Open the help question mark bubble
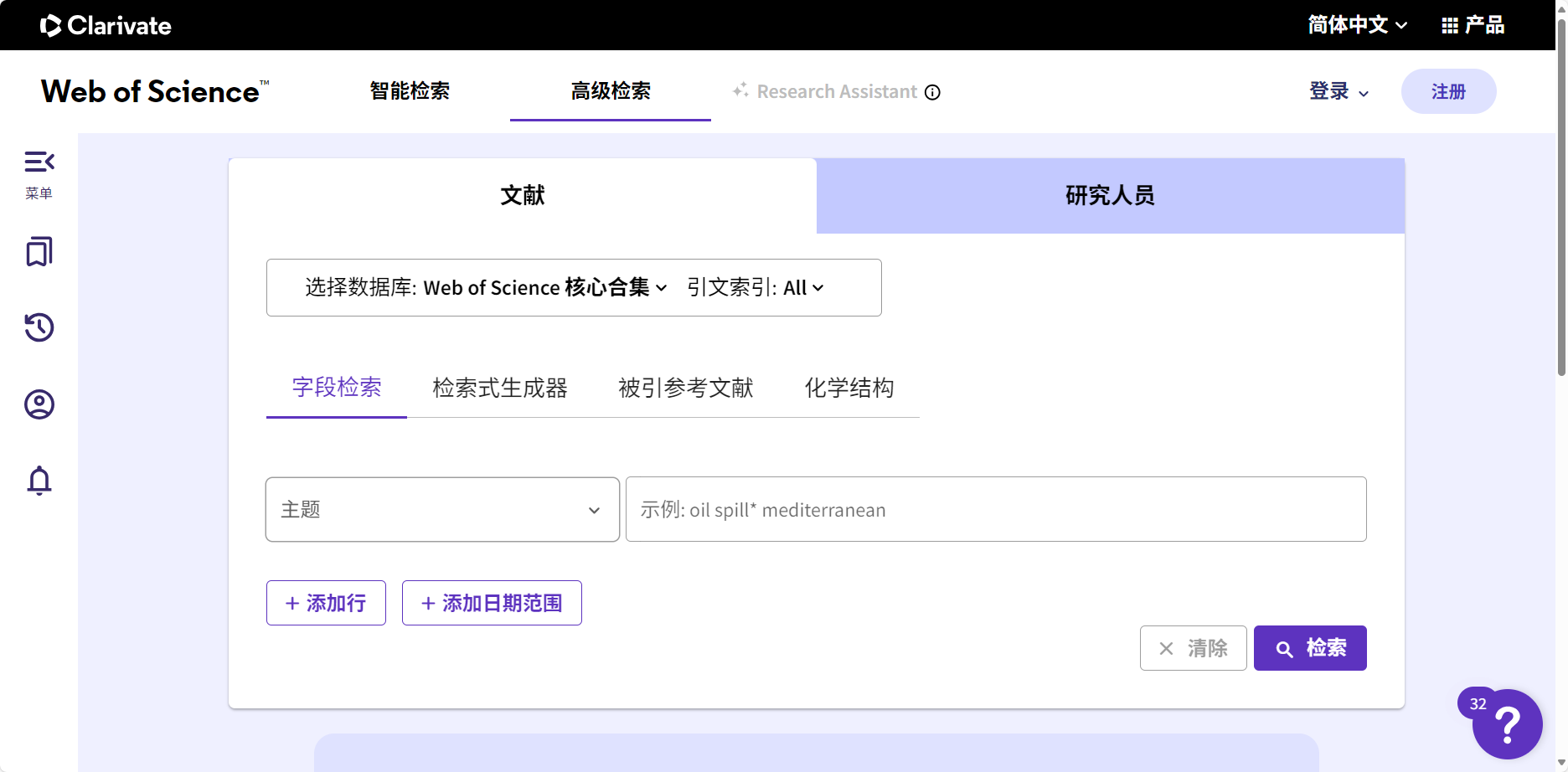This screenshot has height=772, width=1568. coord(1508,724)
